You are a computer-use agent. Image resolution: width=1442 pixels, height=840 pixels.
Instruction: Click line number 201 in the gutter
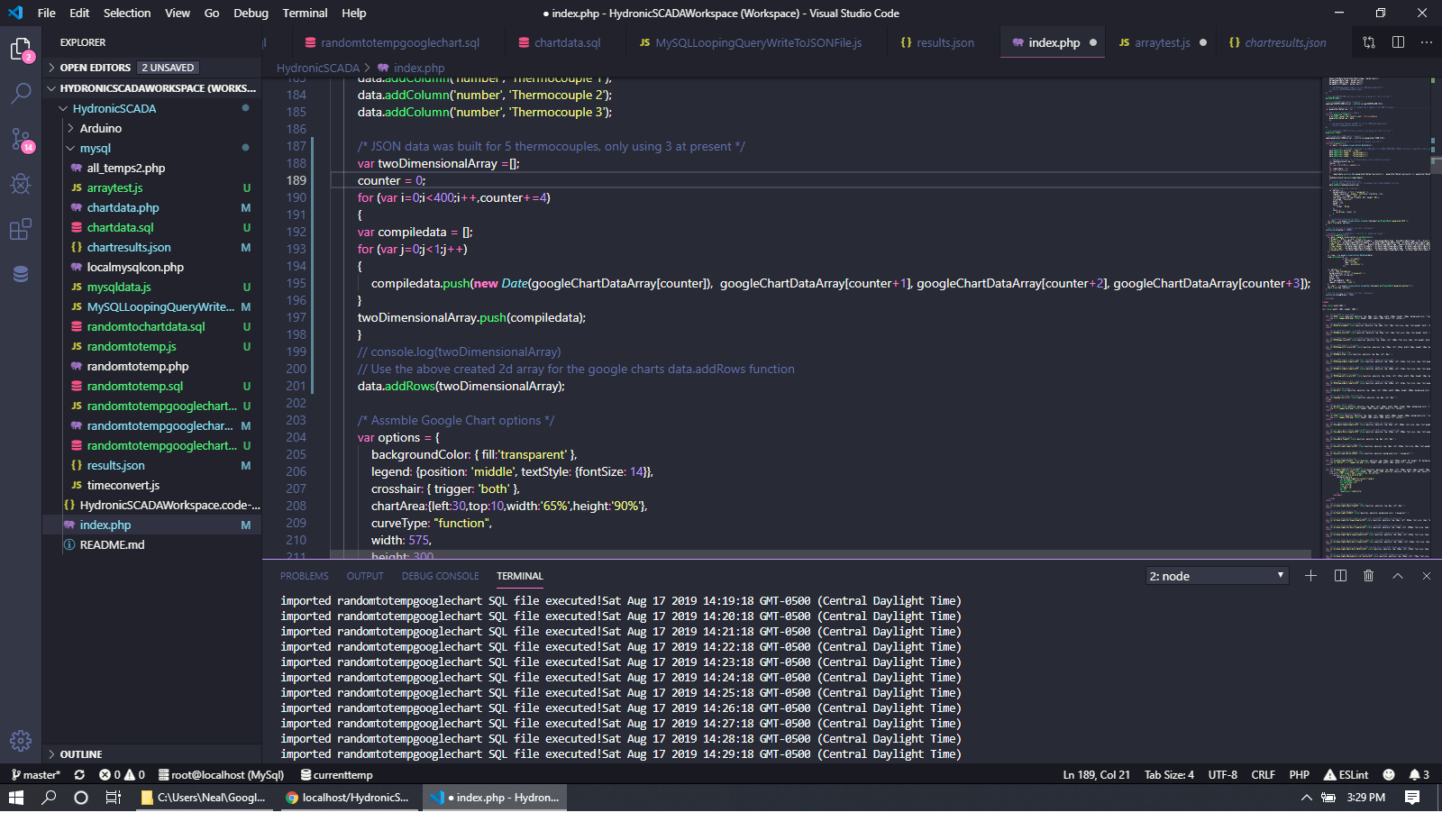[x=297, y=386]
